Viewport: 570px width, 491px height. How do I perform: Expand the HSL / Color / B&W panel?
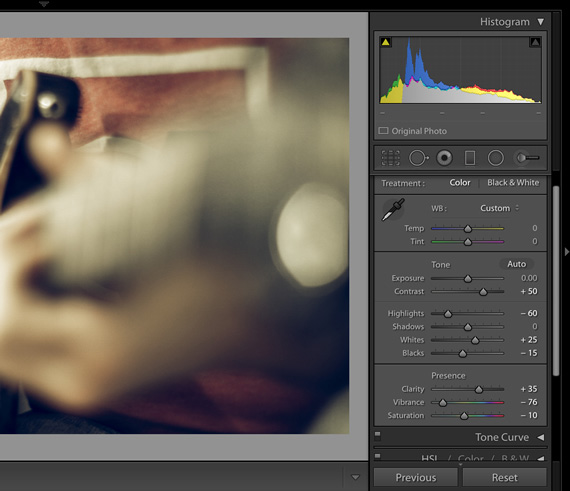coord(541,458)
